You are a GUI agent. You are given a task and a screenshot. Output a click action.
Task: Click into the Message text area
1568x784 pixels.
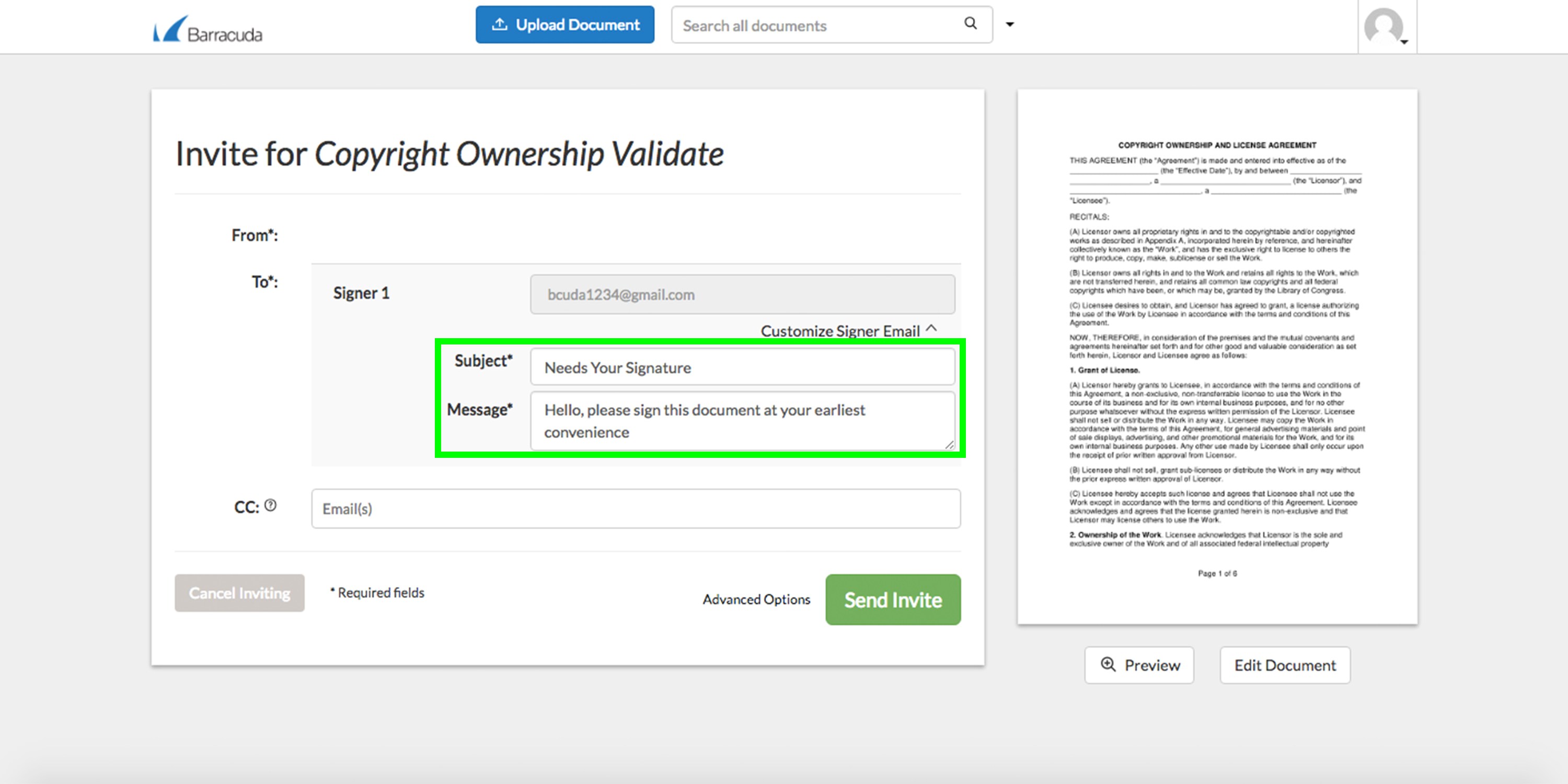coord(742,421)
